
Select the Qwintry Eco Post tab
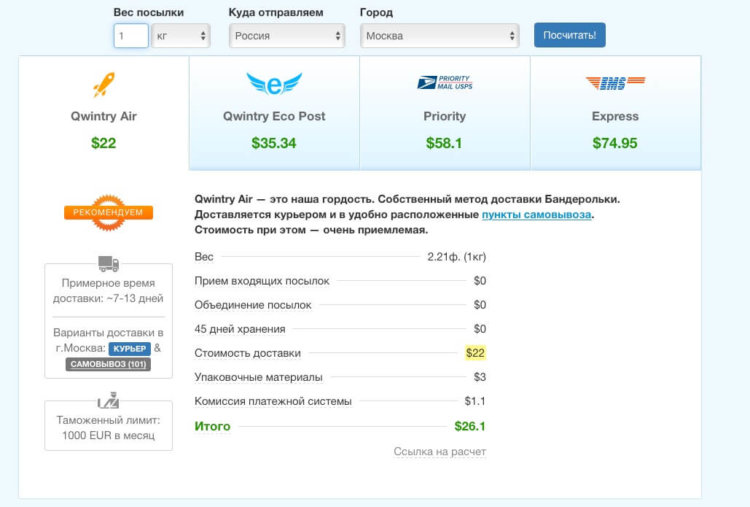pyautogui.click(x=274, y=113)
